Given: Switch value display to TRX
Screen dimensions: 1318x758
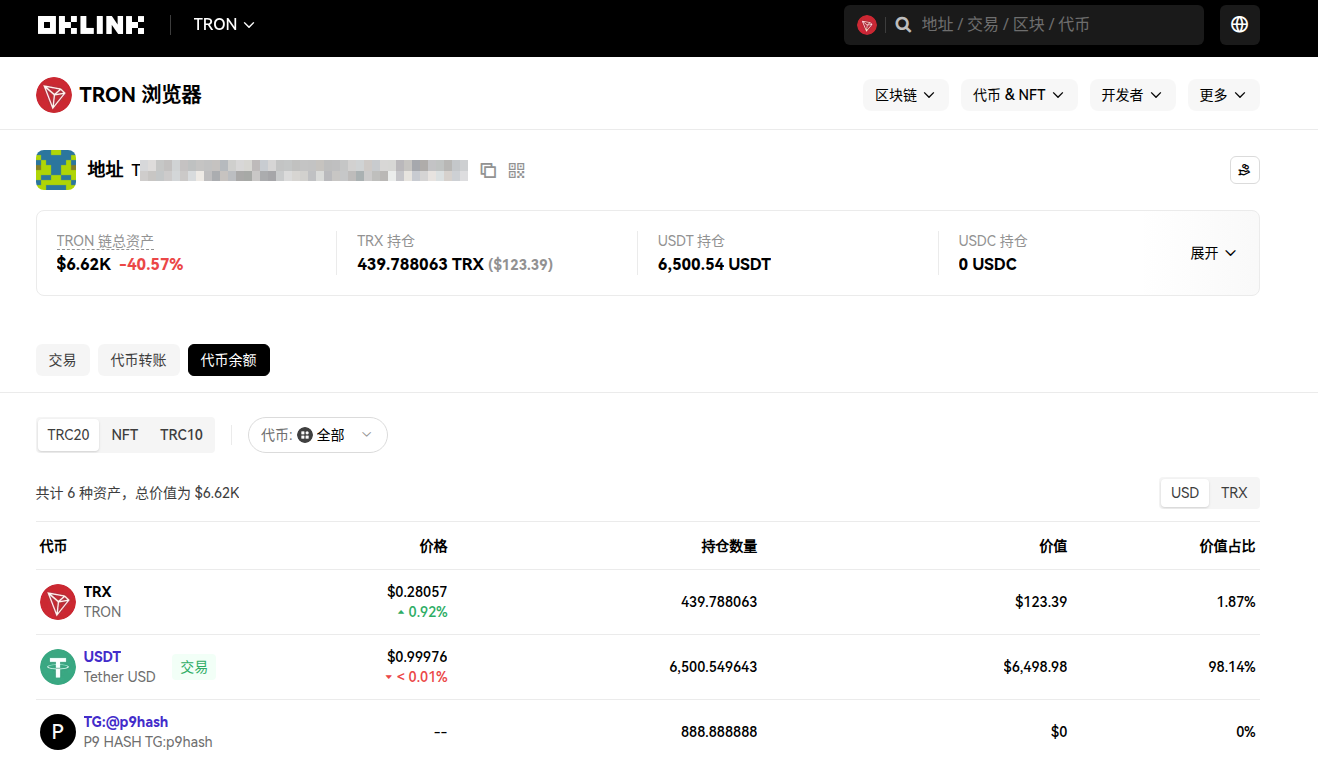Looking at the screenshot, I should point(1234,493).
